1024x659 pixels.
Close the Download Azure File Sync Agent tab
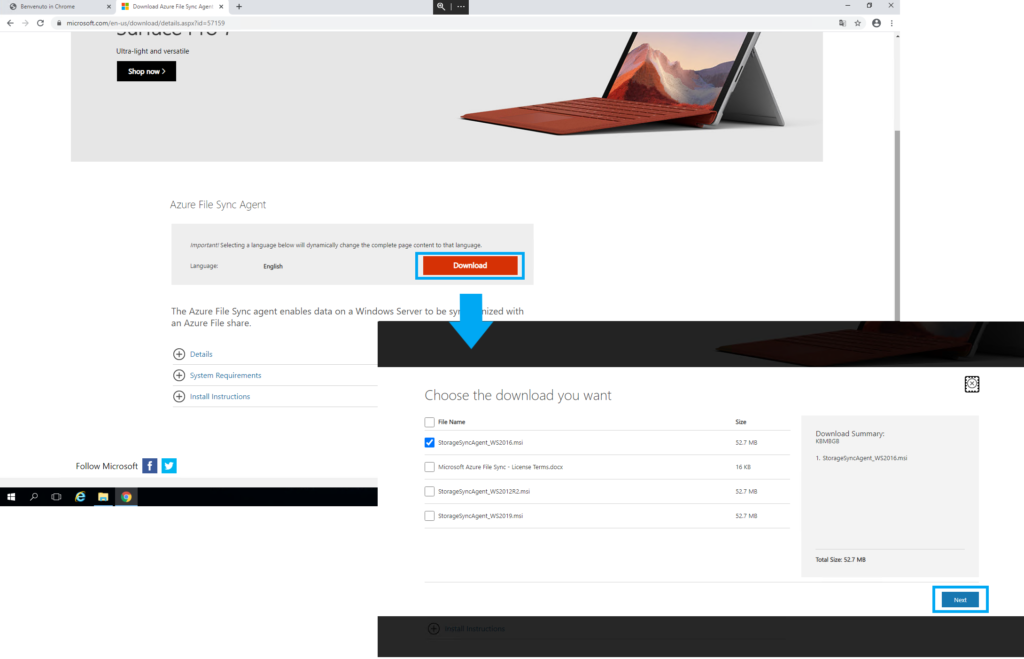coord(221,7)
